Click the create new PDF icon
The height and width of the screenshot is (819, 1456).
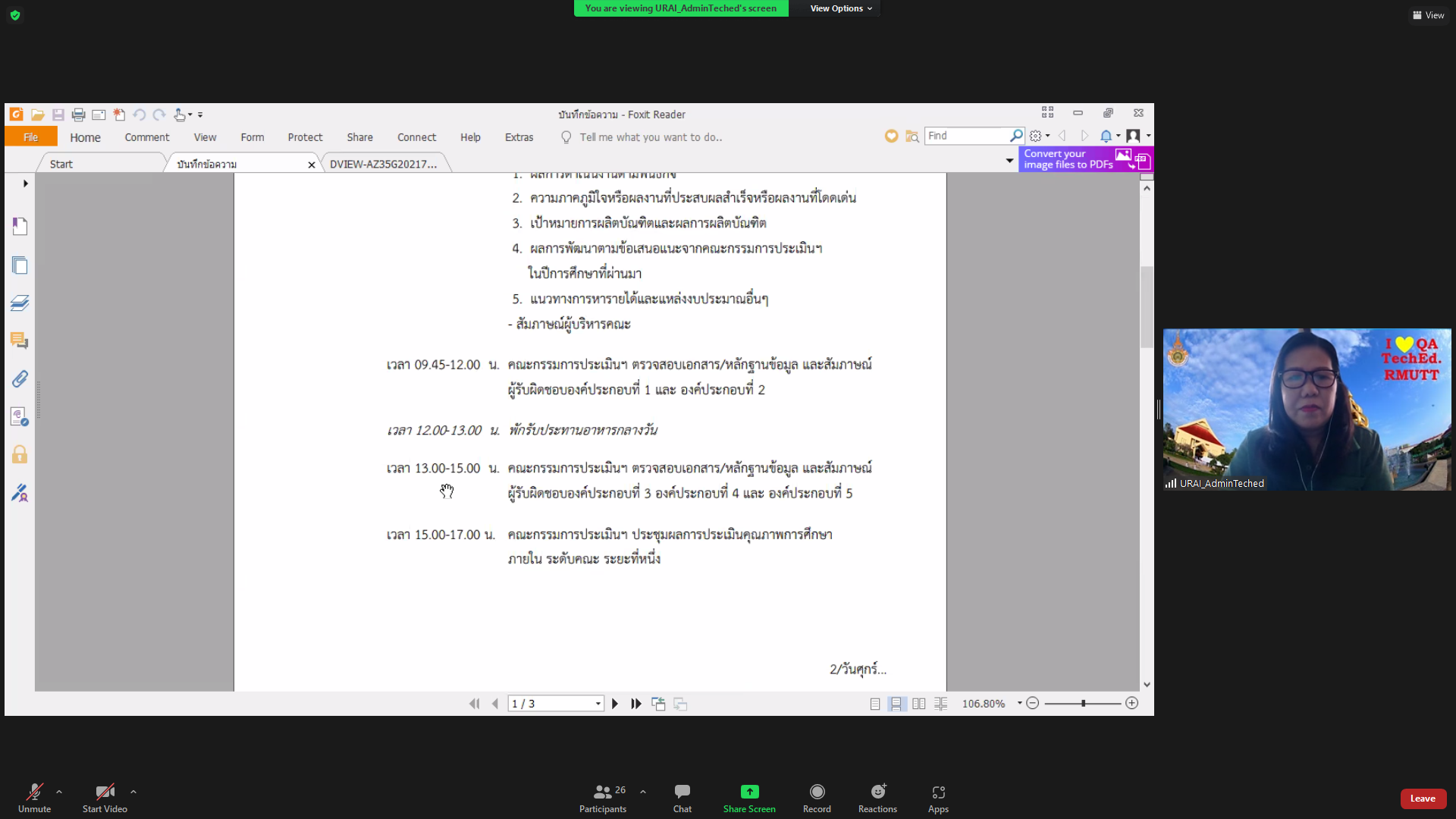coord(119,115)
